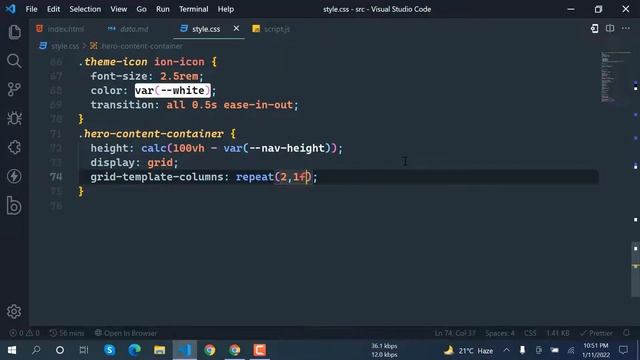Open the Source Control view
This screenshot has height=360, width=640.
14,89
